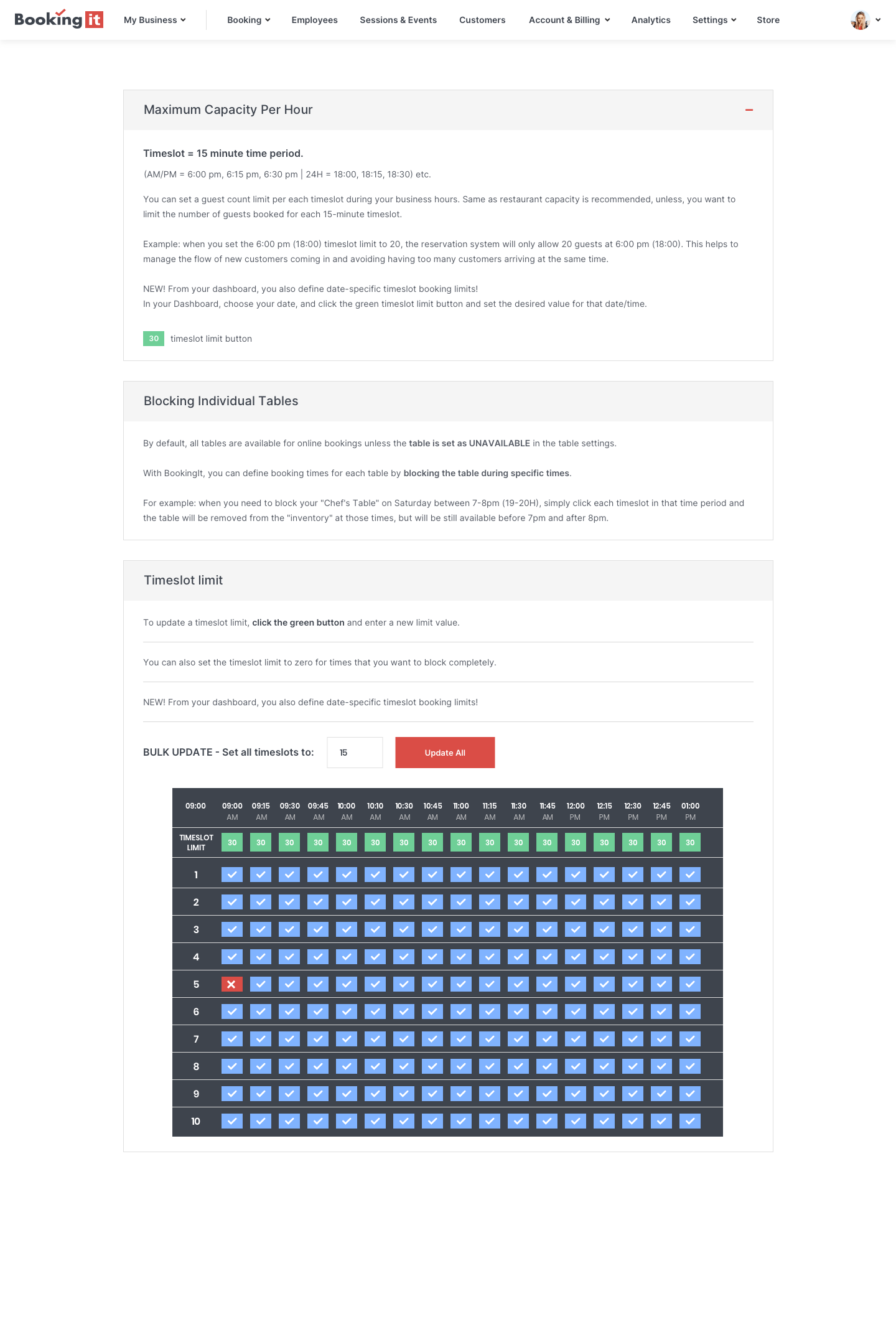Toggle table 7 availability at 11:00 AM

pos(461,1039)
